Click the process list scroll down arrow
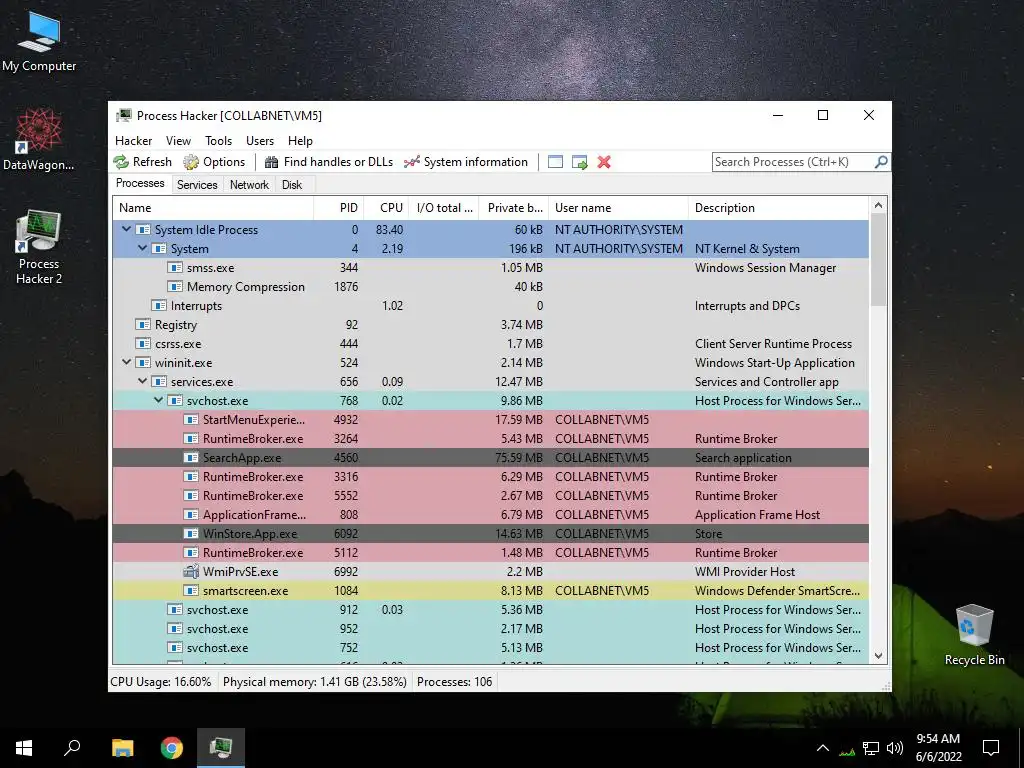1024x768 pixels. (x=878, y=656)
